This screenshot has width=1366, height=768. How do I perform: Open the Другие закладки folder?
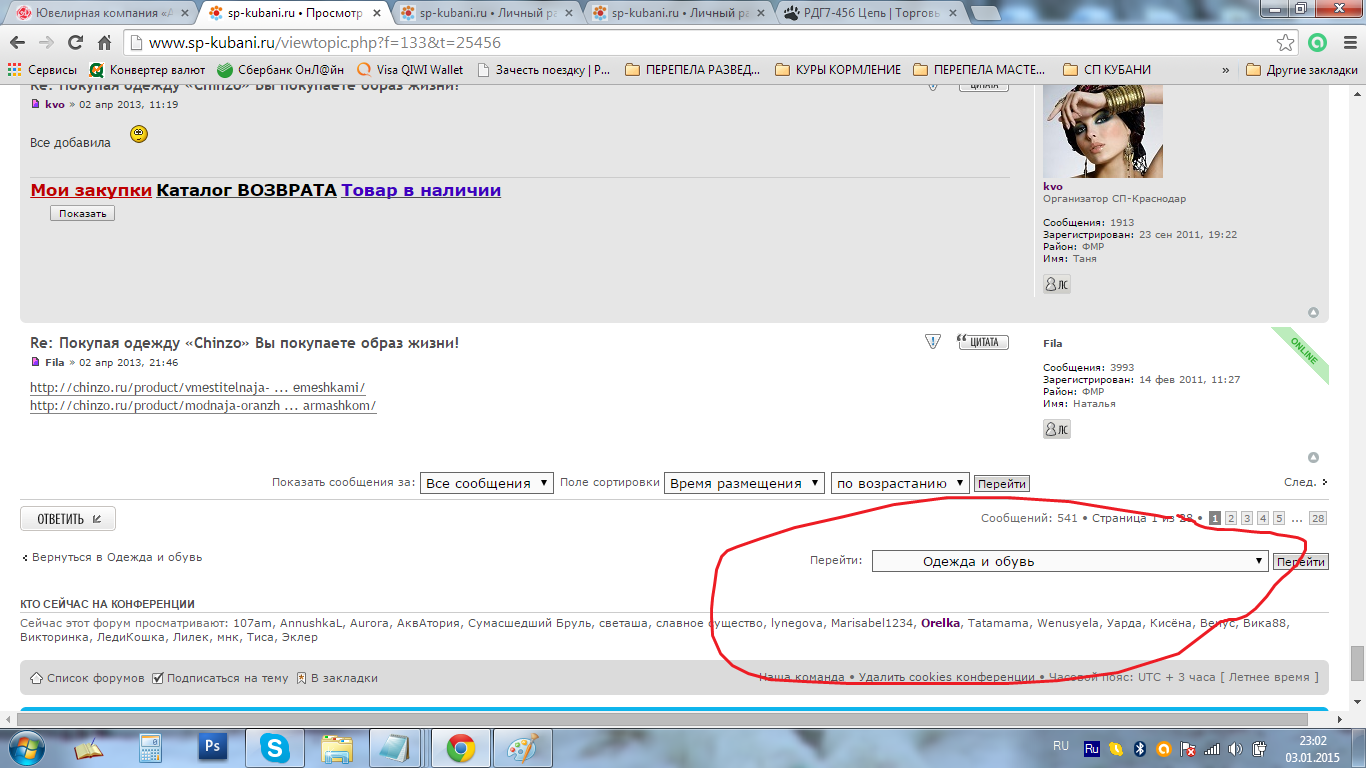click(x=1302, y=70)
